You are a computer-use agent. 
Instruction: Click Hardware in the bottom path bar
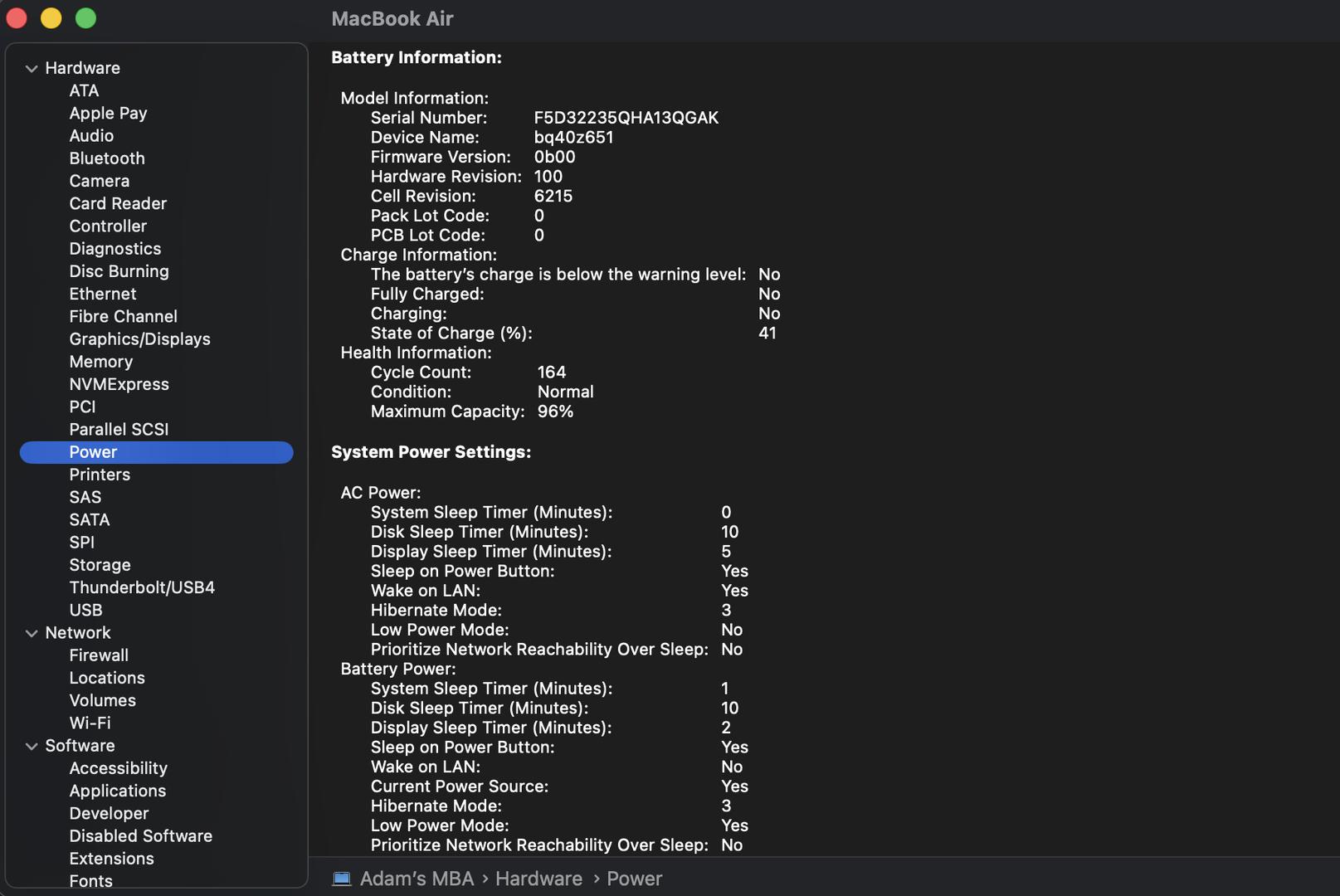pos(538,879)
